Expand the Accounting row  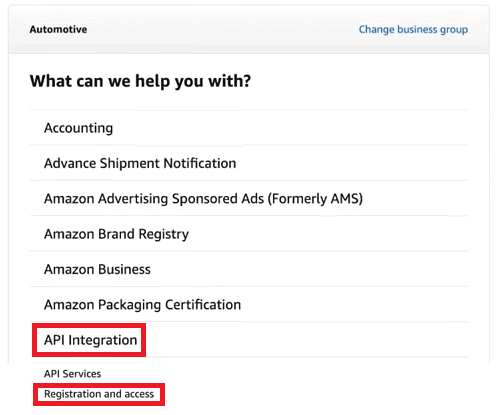[249, 128]
